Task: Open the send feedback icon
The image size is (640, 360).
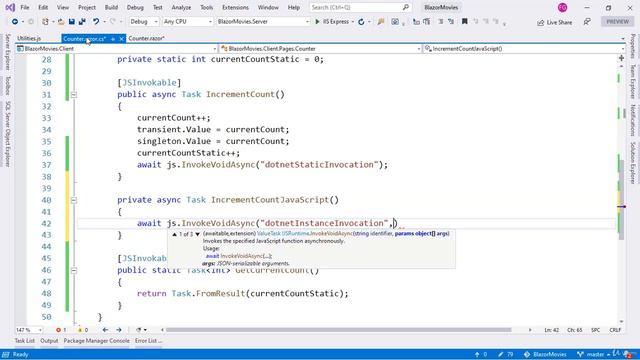Action: click(587, 22)
